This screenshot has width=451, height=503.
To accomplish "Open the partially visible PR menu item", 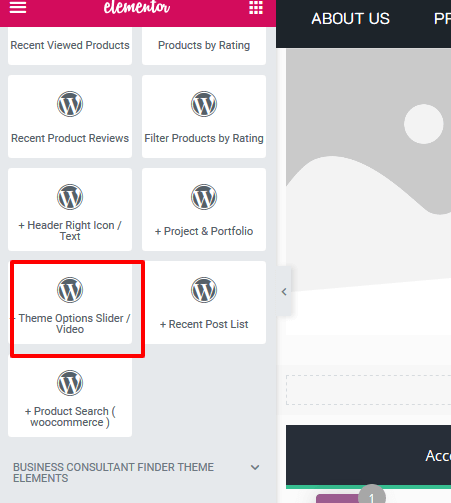I will pos(442,19).
